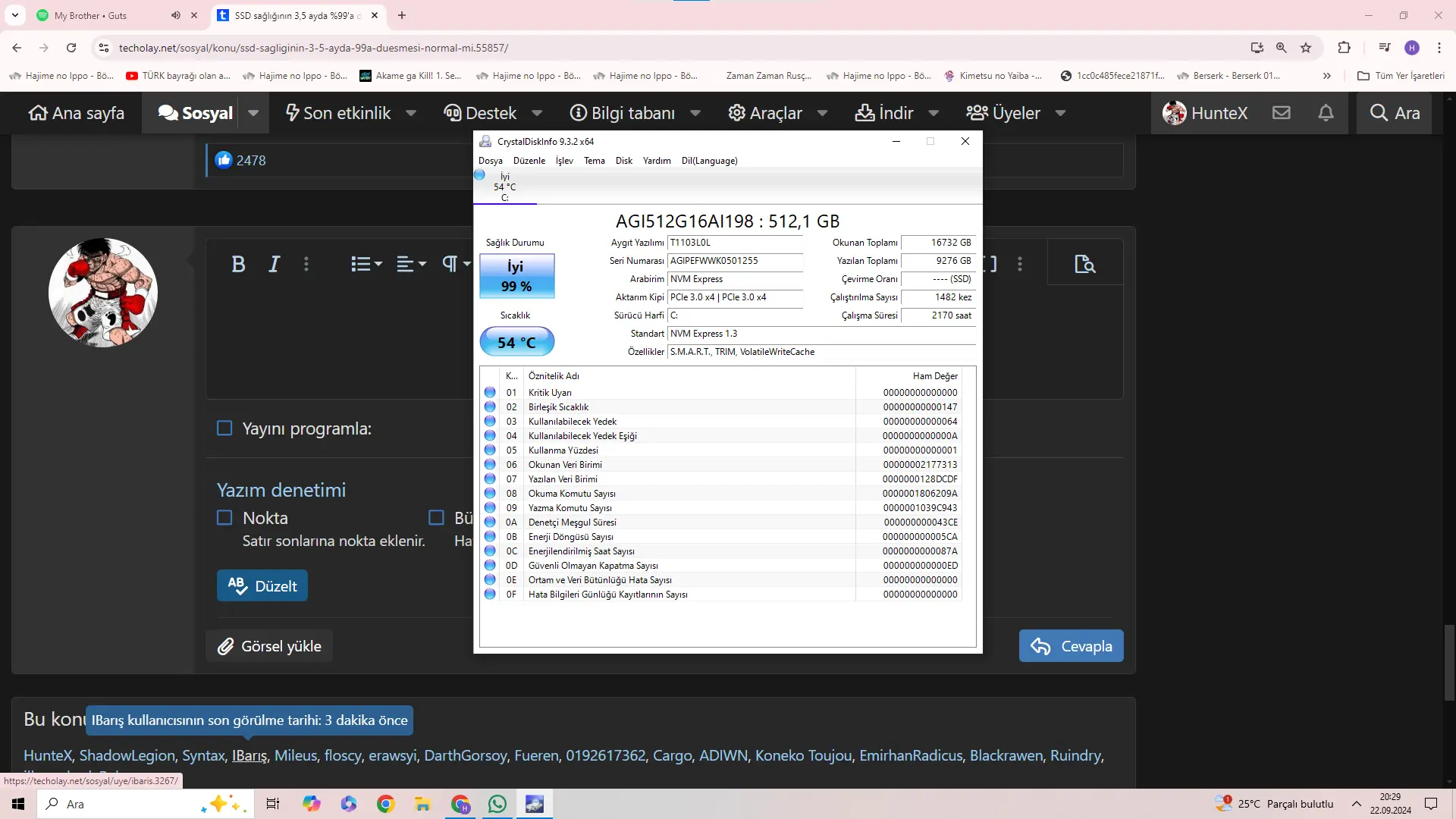Open the Chrome profile avatar H
Image resolution: width=1456 pixels, height=819 pixels.
[x=1412, y=48]
